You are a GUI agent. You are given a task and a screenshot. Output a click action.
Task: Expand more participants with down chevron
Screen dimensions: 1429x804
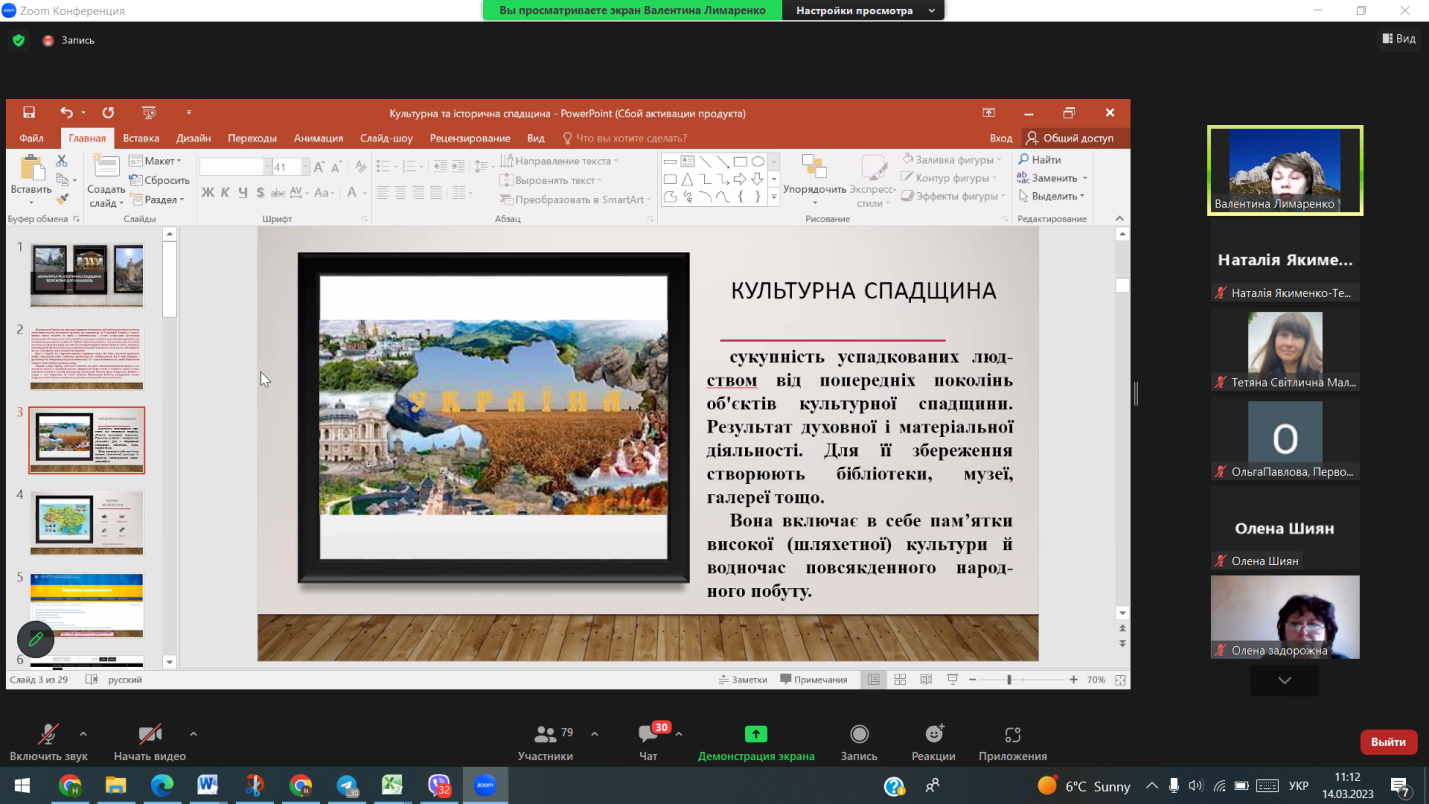pos(1284,680)
